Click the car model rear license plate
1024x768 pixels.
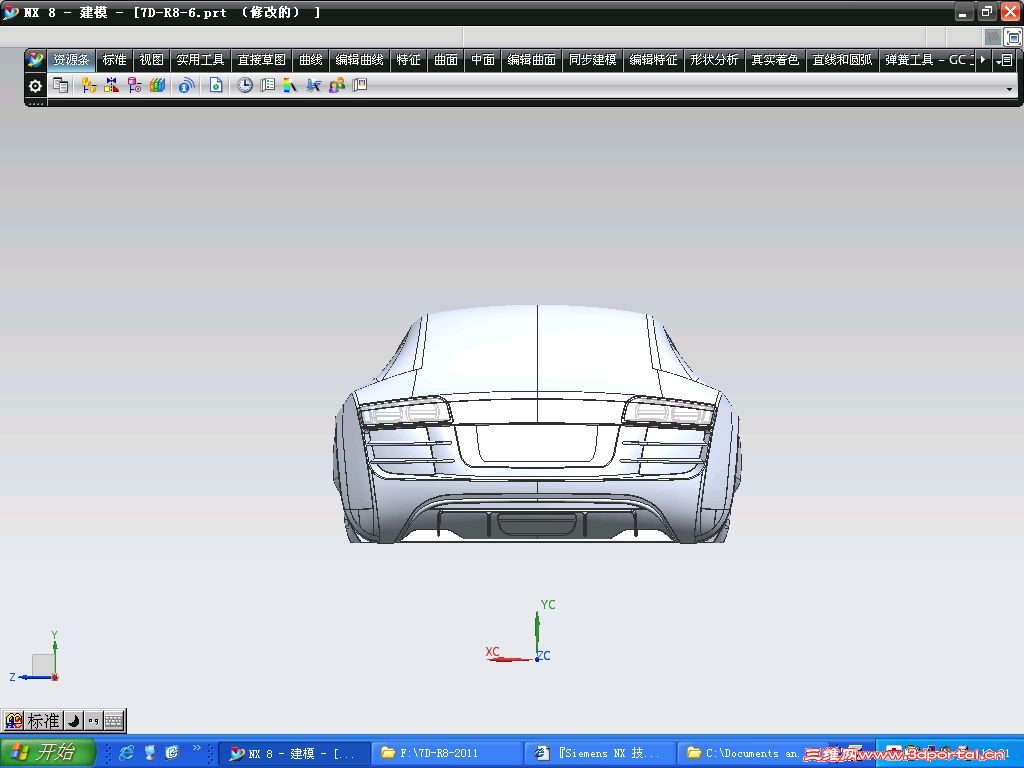point(537,444)
